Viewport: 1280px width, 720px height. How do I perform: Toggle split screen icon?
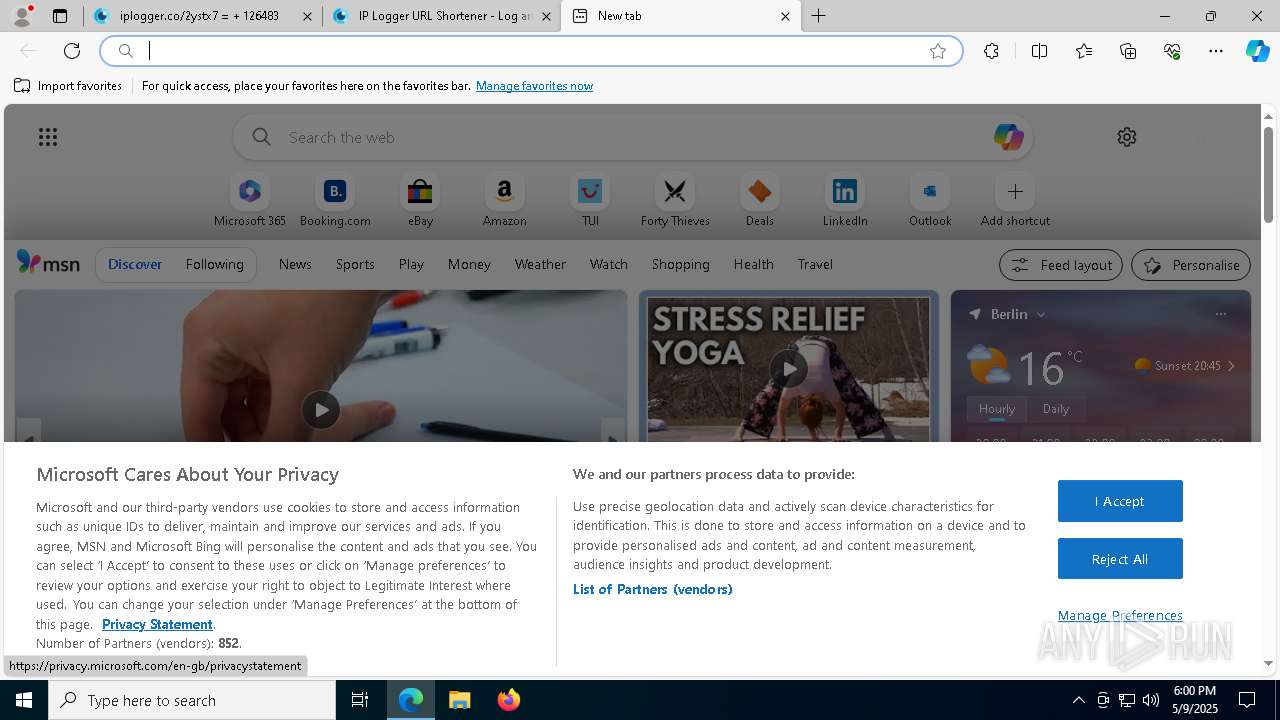click(1039, 51)
